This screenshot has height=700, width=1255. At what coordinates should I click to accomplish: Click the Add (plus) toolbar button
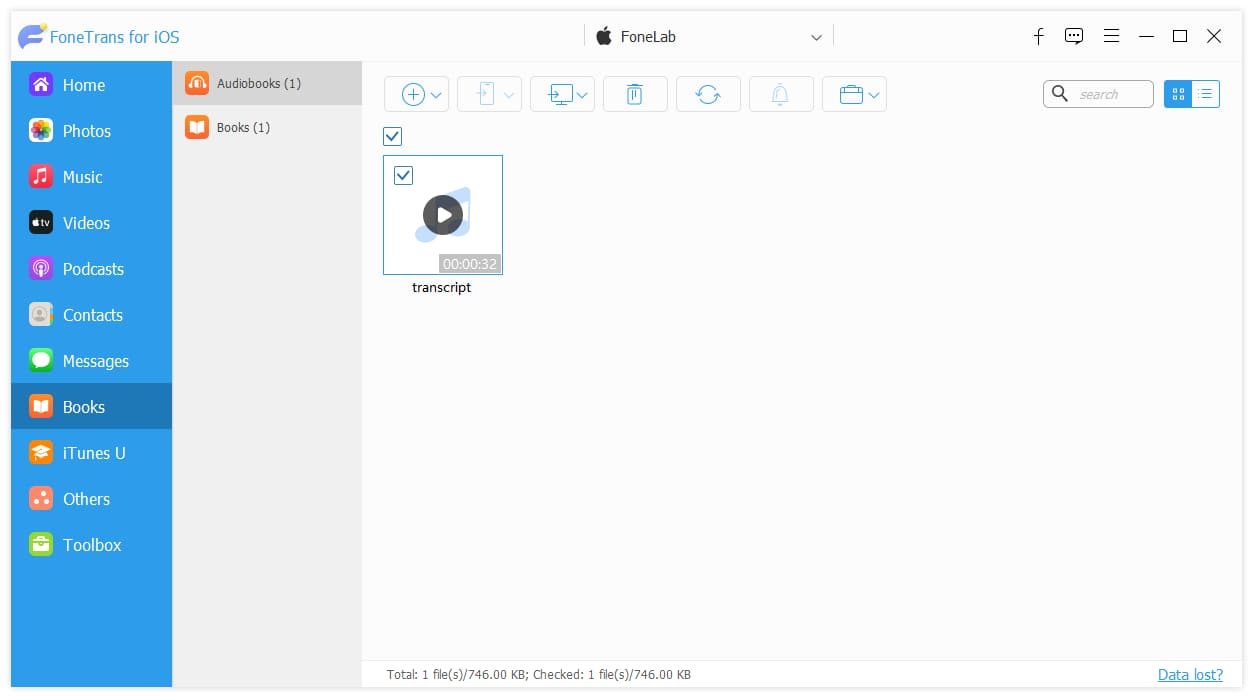click(413, 94)
